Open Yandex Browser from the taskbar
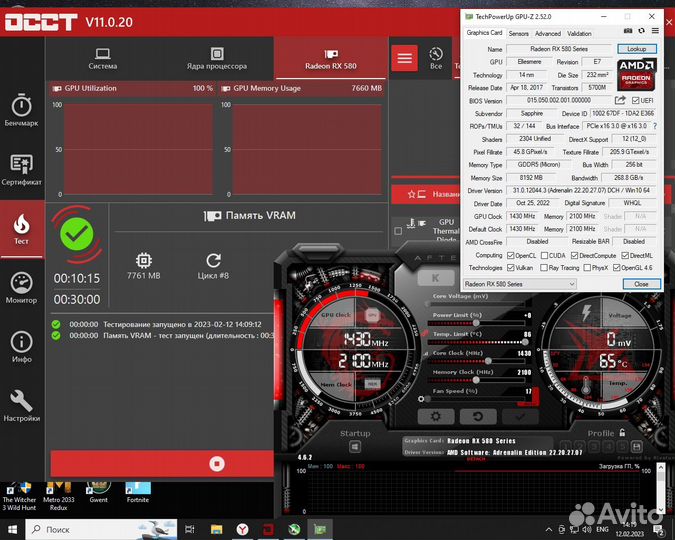Viewport: 675px width, 540px height. [242, 529]
